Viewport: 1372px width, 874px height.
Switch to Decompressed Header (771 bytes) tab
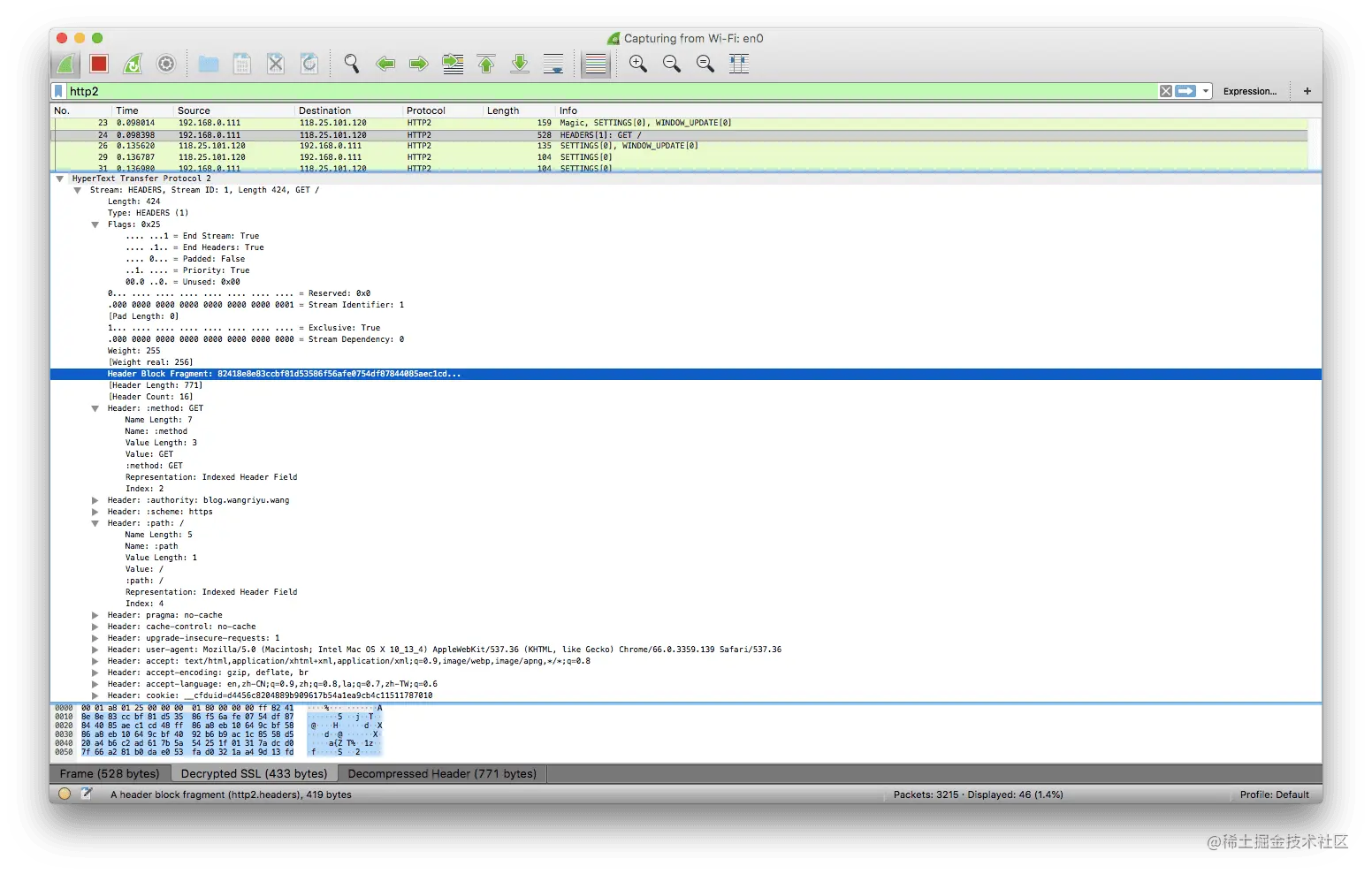pyautogui.click(x=442, y=773)
